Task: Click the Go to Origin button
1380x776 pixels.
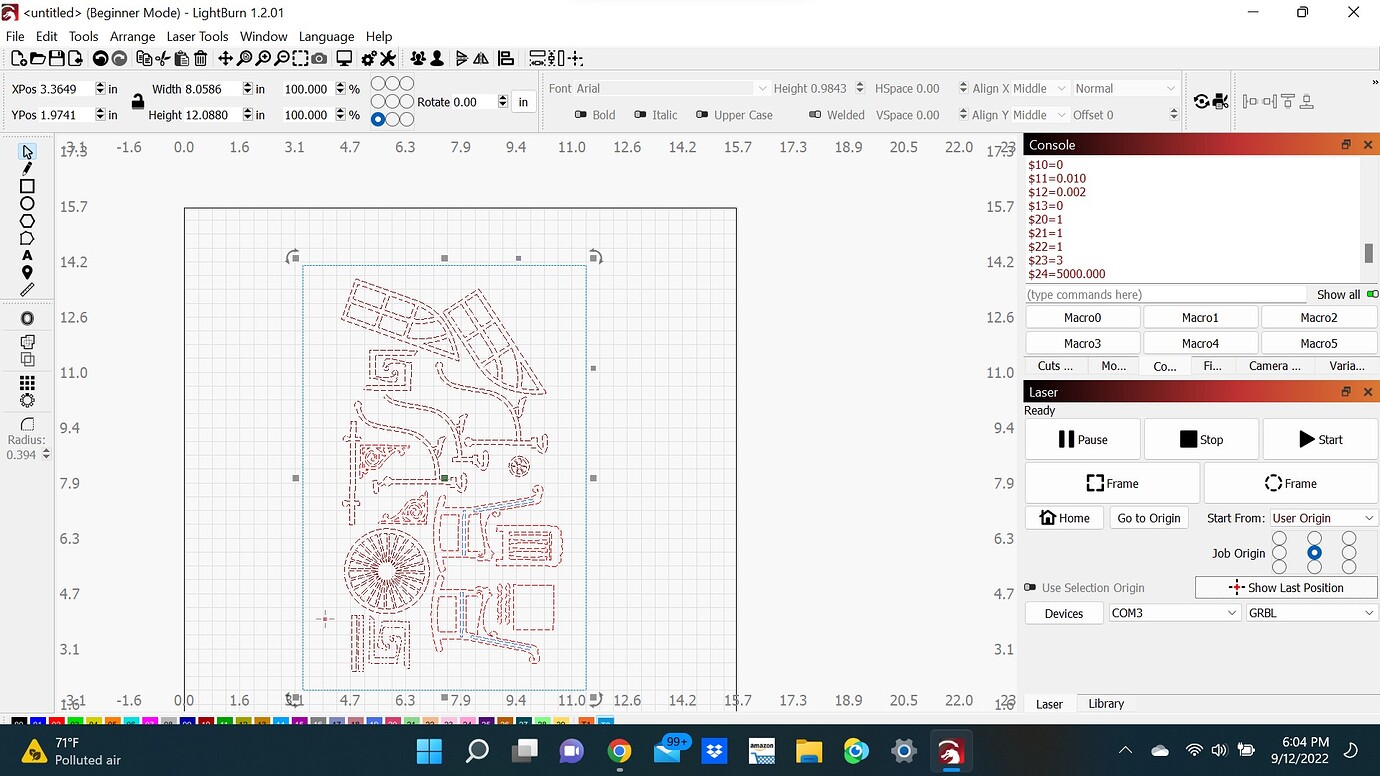Action: (1149, 518)
